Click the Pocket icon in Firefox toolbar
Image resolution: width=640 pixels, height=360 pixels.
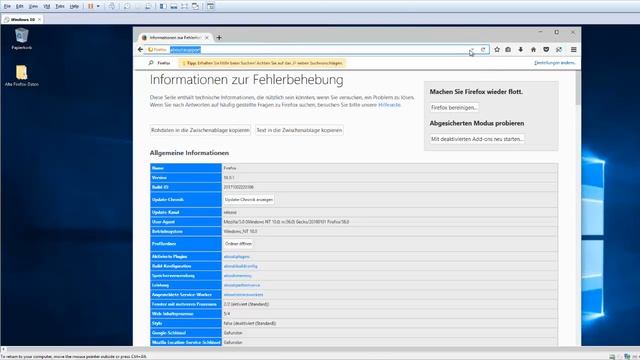click(546, 49)
